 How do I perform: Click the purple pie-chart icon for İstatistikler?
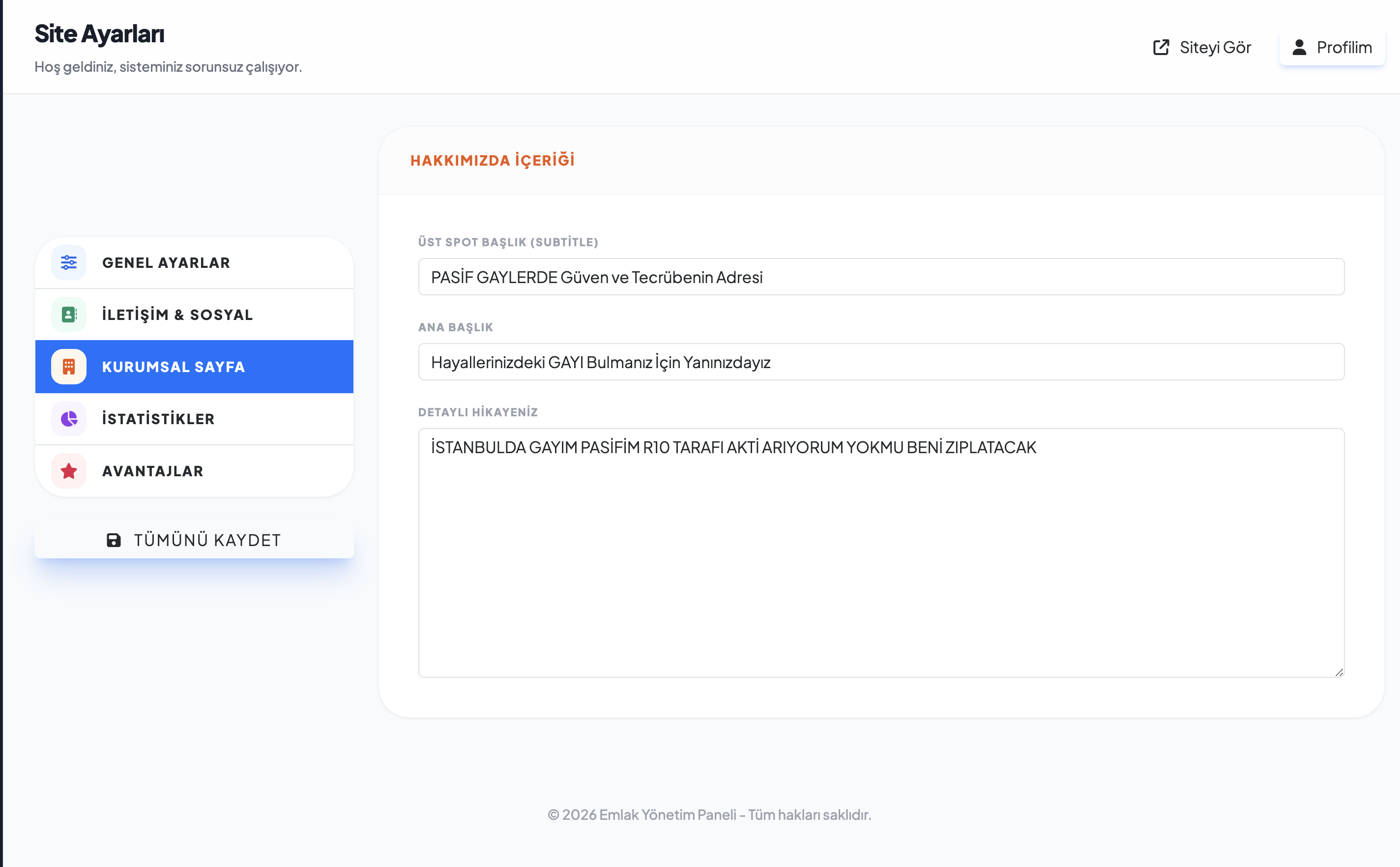pyautogui.click(x=69, y=419)
